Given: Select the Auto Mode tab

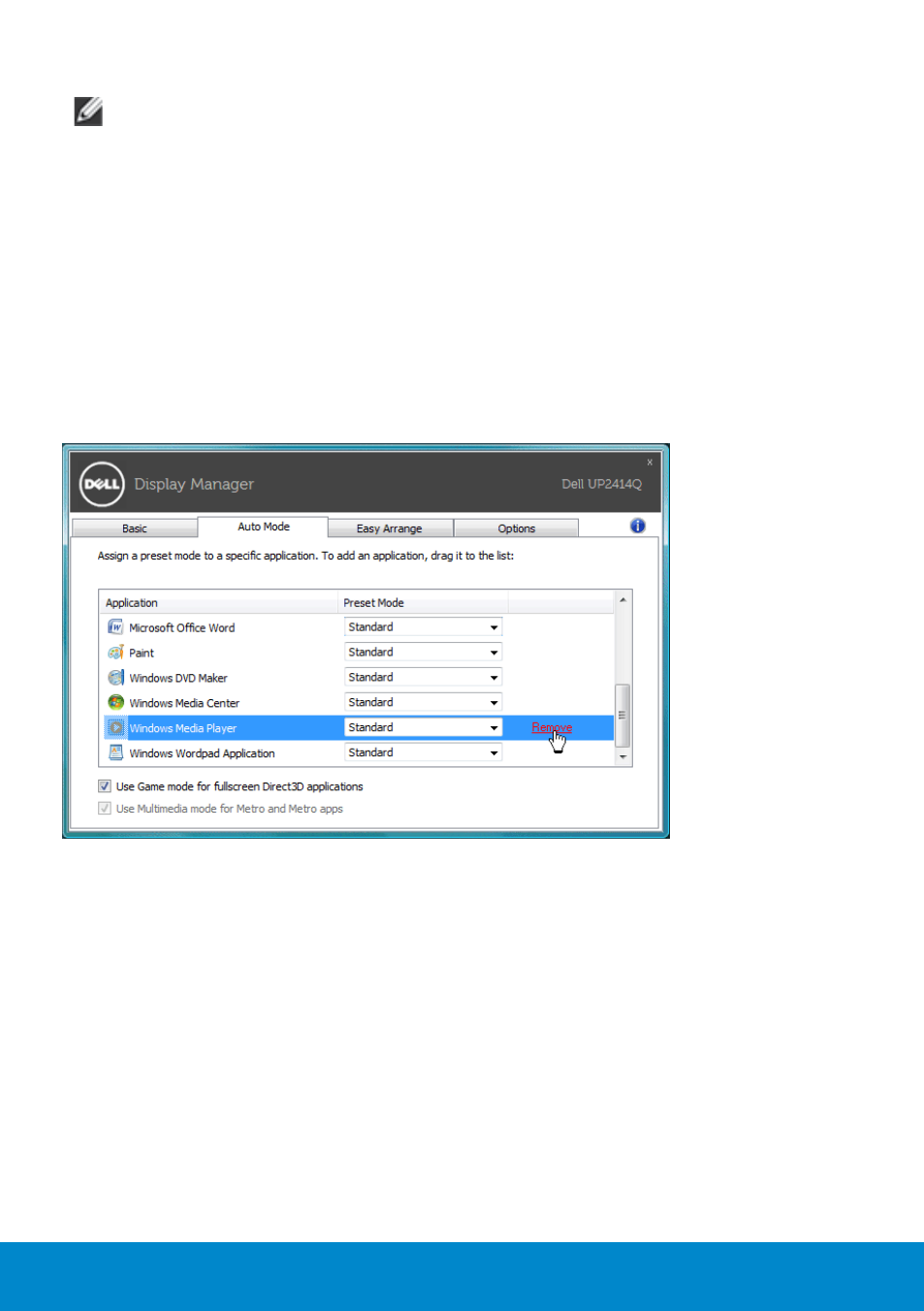Looking at the screenshot, I should tap(263, 527).
